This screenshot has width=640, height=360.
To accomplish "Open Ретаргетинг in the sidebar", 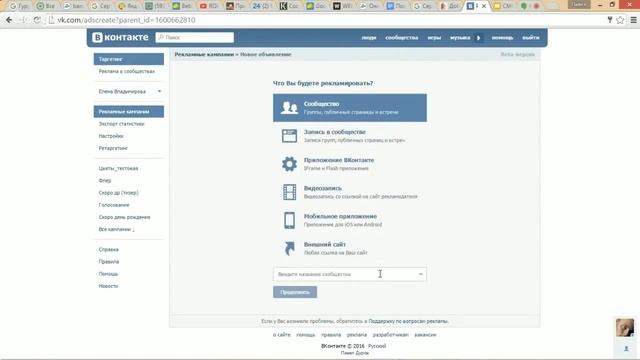I will click(x=113, y=148).
